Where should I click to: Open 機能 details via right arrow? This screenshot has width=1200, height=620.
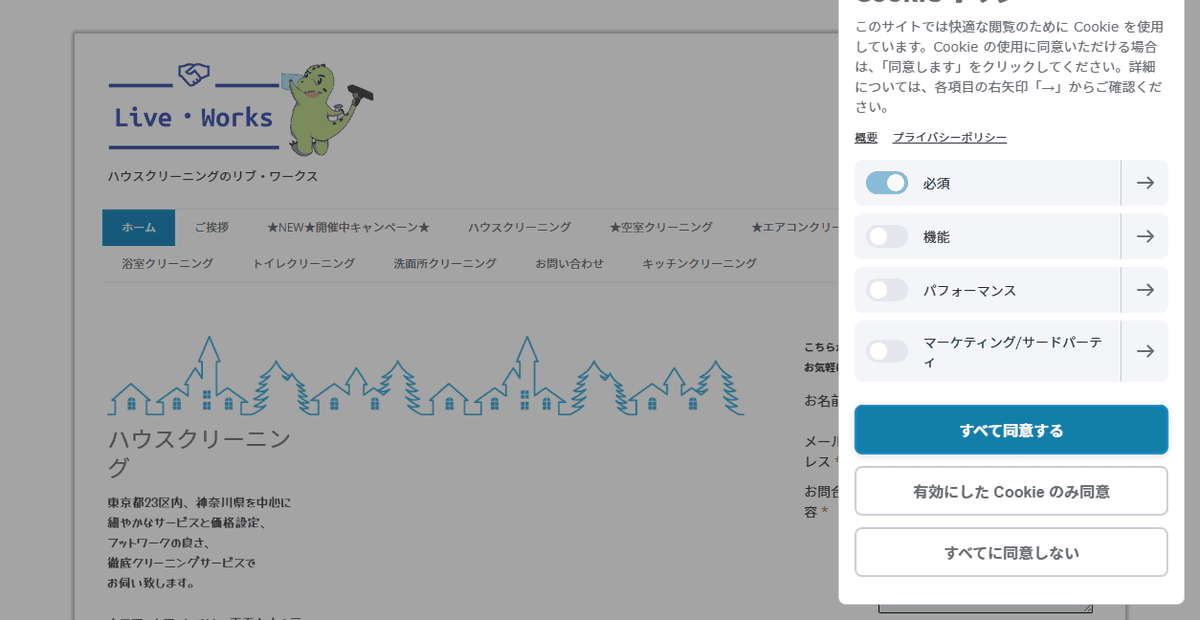1145,237
